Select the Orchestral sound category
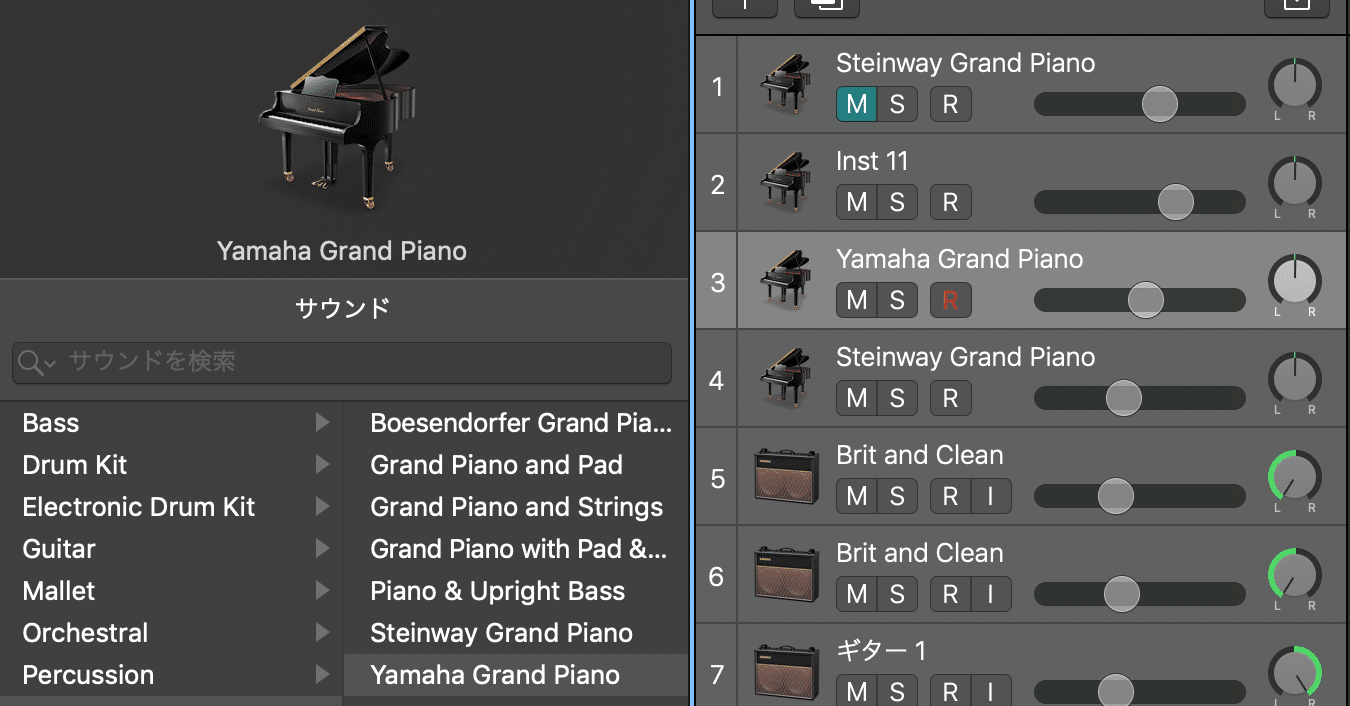This screenshot has height=706, width=1350. coord(171,633)
